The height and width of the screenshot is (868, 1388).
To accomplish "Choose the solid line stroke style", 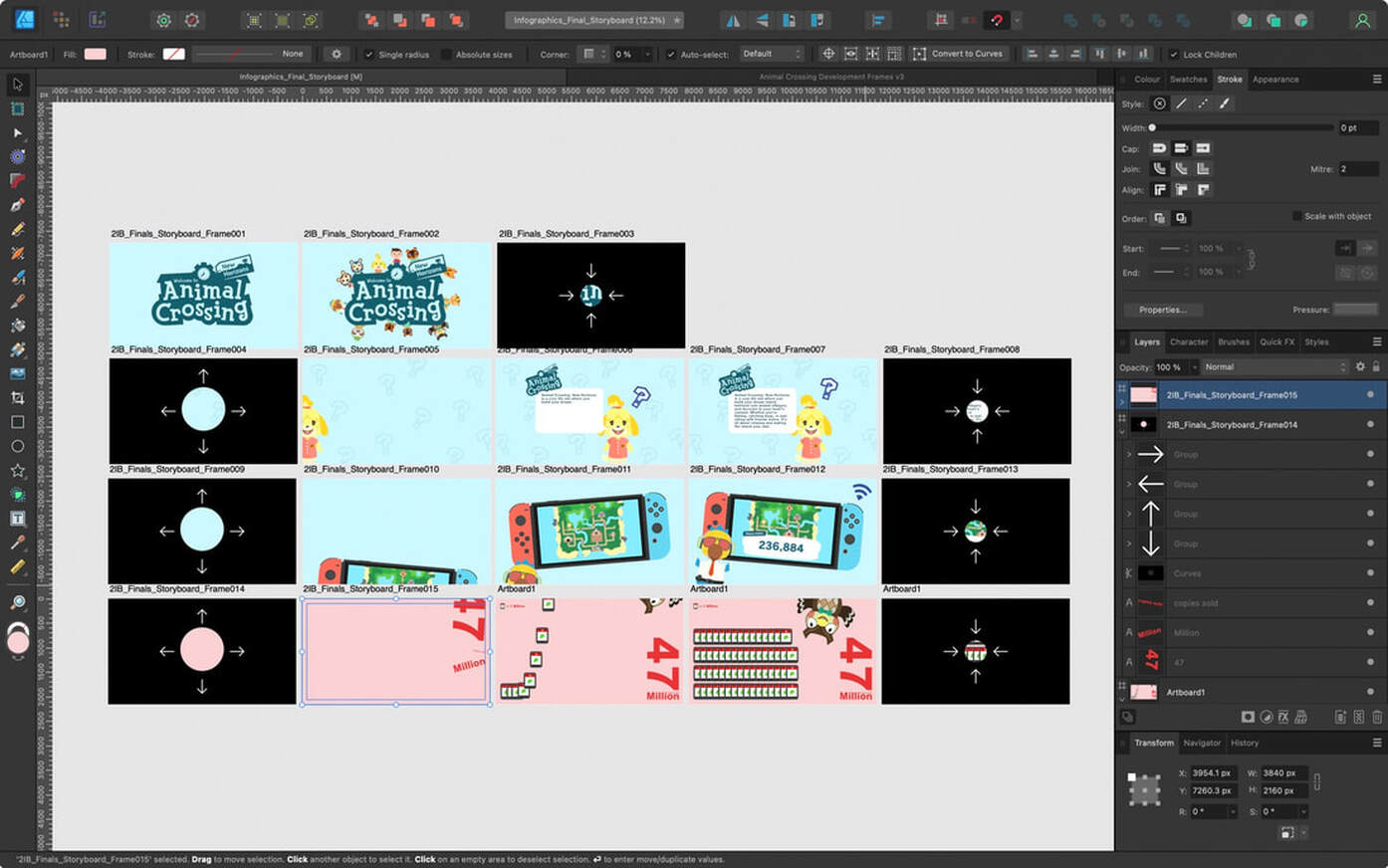I will coord(1181,104).
